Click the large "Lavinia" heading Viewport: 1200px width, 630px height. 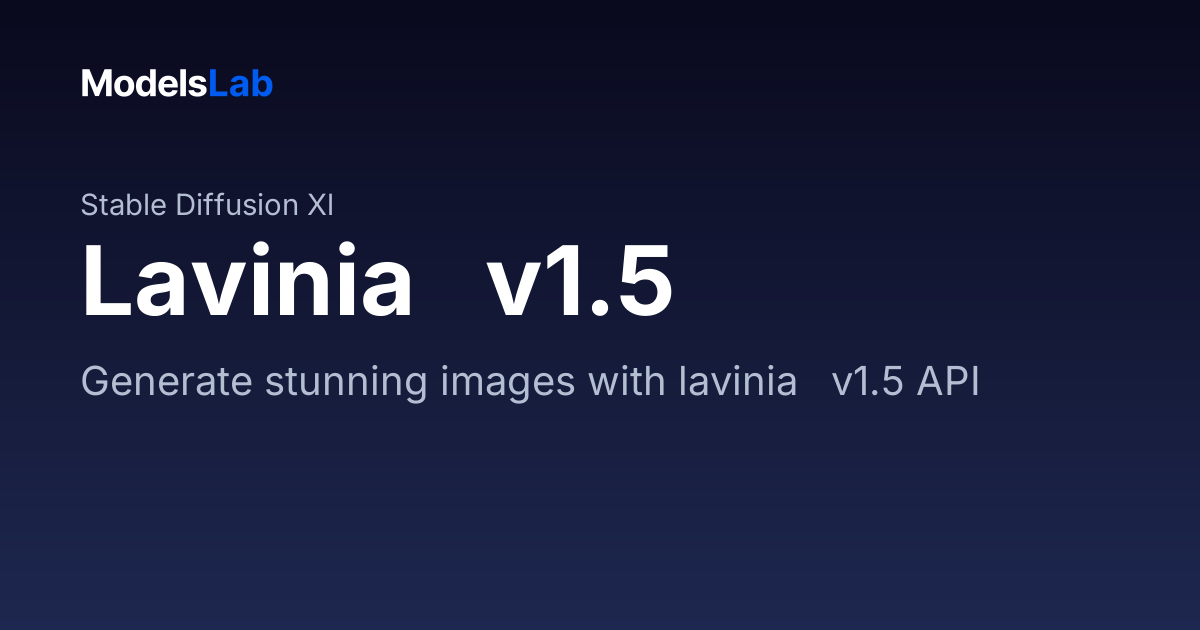pos(247,280)
